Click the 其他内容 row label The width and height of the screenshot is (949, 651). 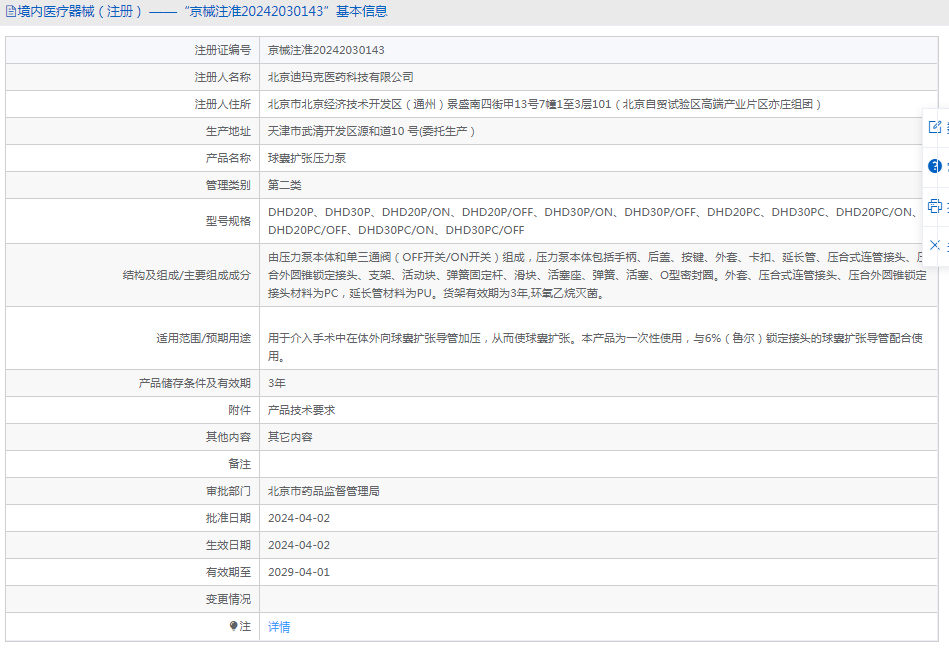tap(228, 437)
